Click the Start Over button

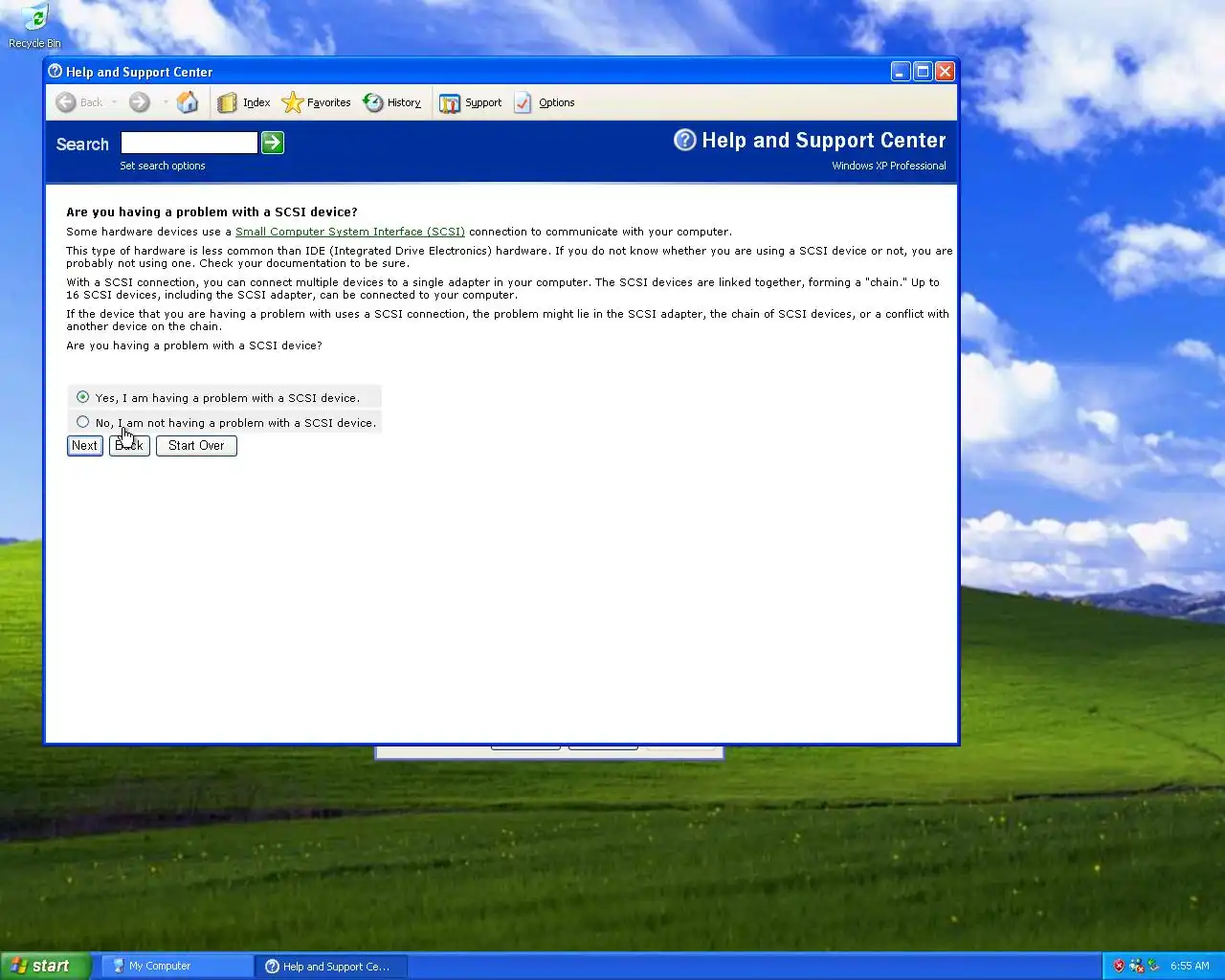196,446
